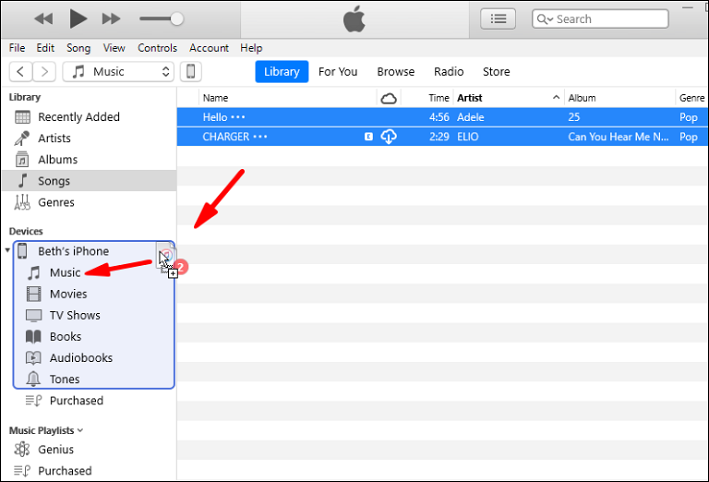Select Artists in the Library sidebar
Screen dimensions: 709x482
coord(89,138)
